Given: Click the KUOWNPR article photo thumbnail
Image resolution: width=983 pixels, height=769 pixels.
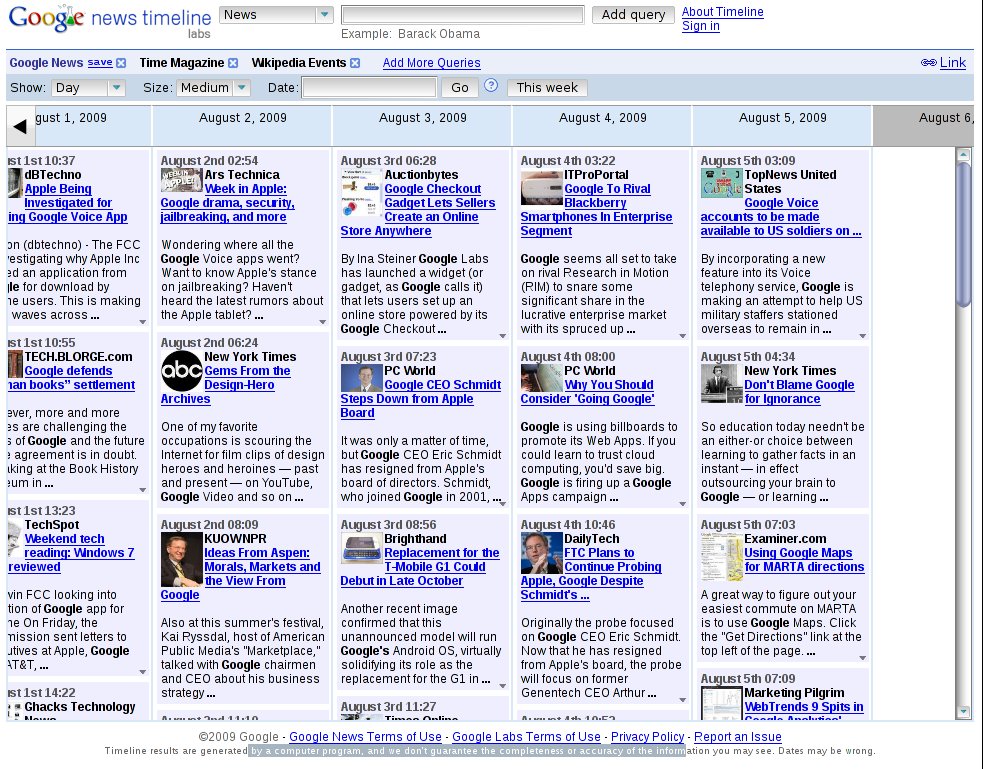Looking at the screenshot, I should 181,559.
